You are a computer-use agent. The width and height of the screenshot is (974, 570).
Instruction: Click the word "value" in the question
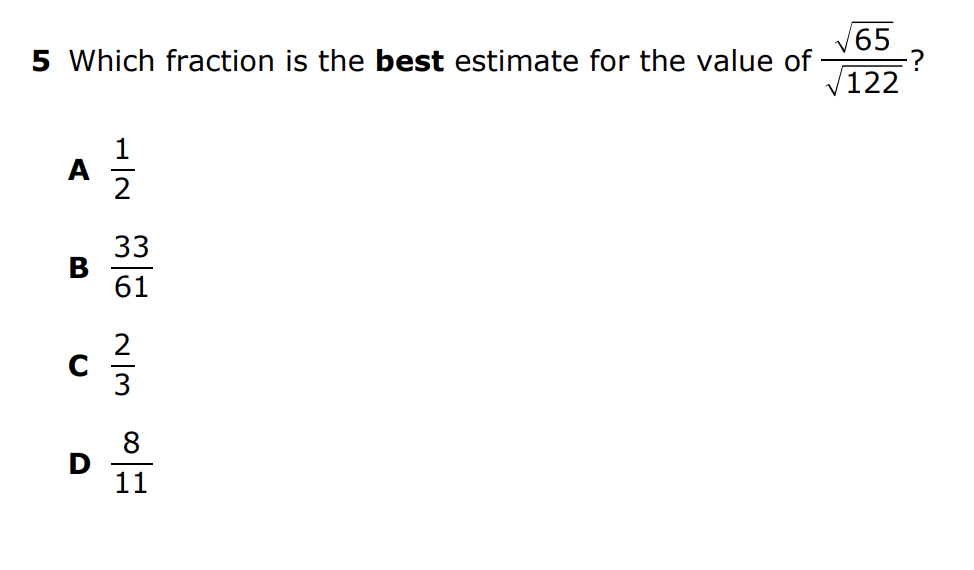point(723,62)
